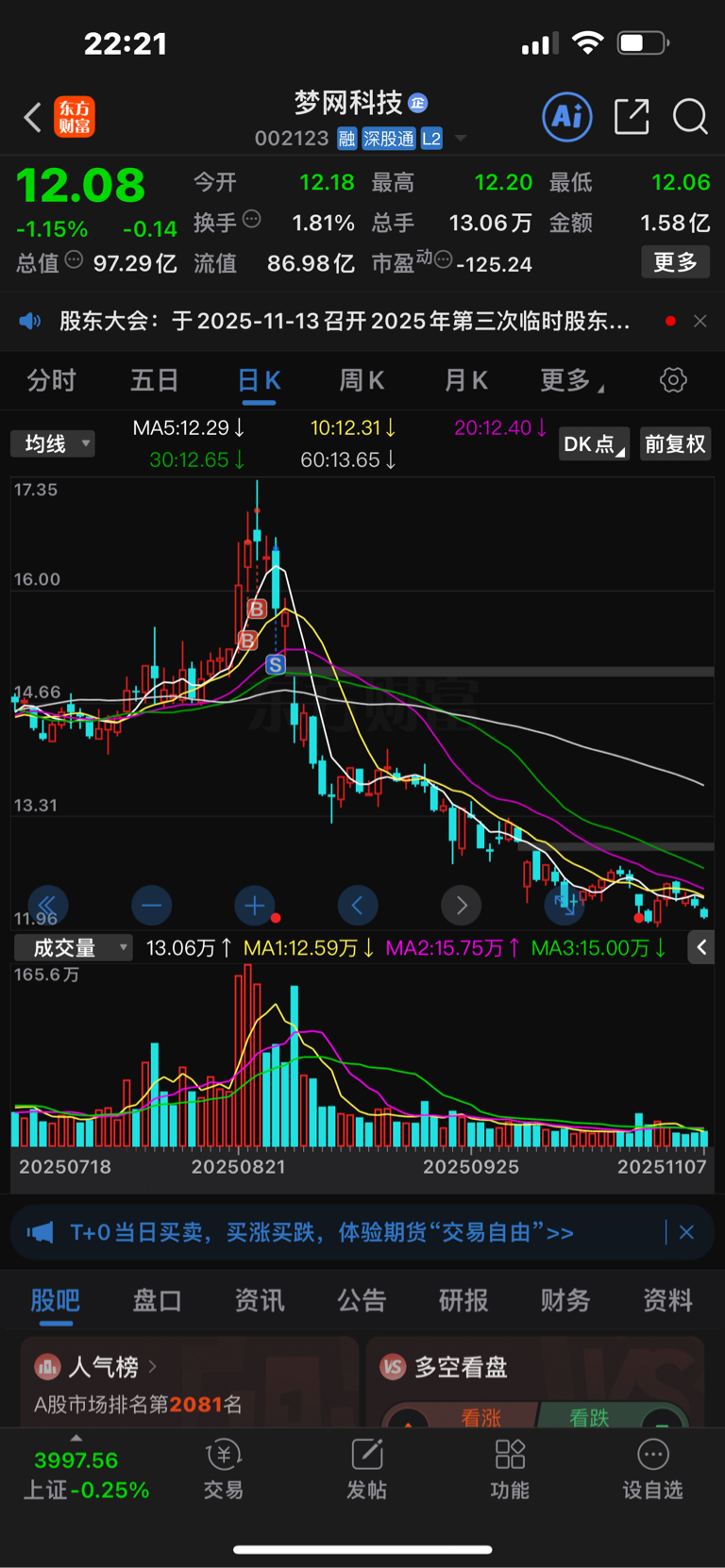Tap the back arrow icon

pyautogui.click(x=33, y=117)
